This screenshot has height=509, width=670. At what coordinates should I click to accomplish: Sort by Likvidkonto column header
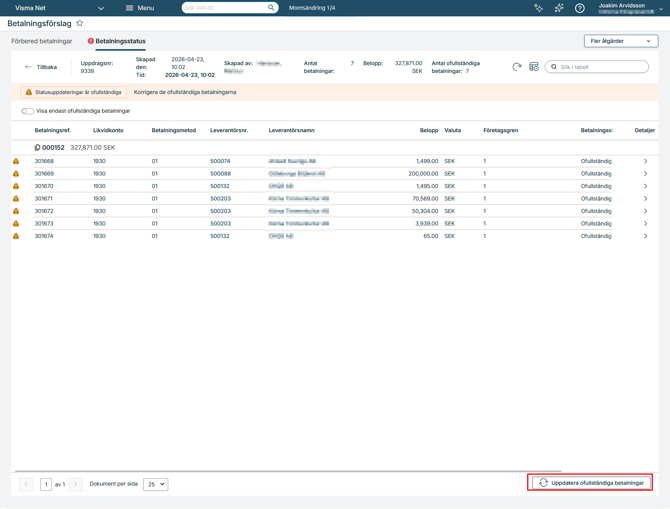[108, 130]
